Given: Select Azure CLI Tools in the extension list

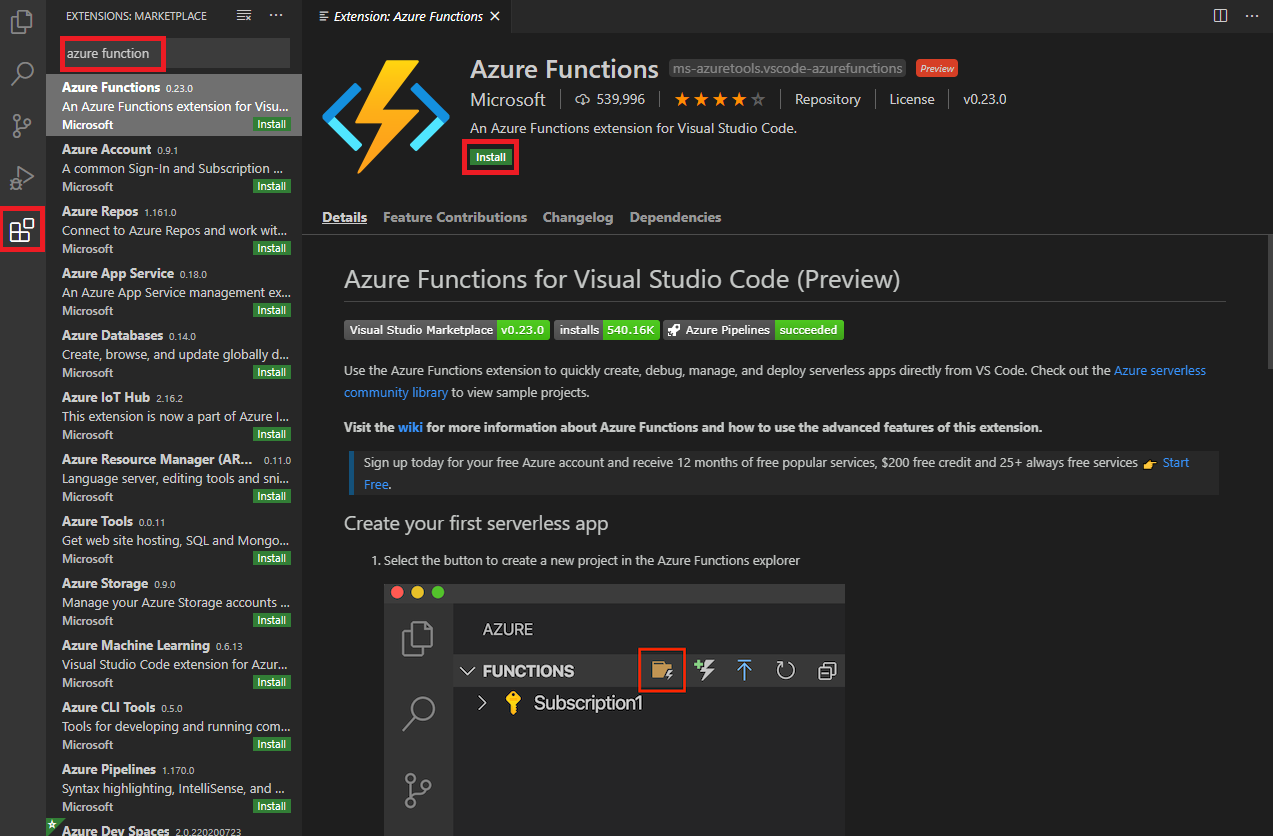Looking at the screenshot, I should (x=174, y=725).
